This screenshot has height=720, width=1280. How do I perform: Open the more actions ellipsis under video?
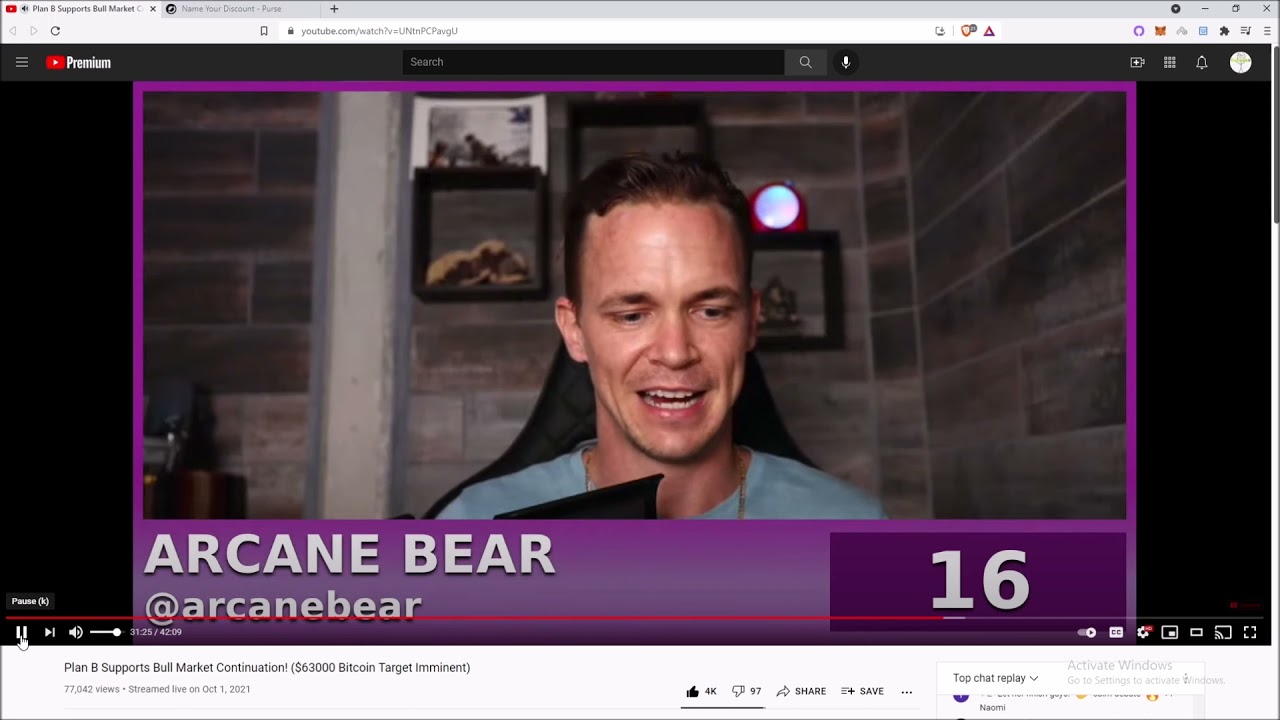(907, 691)
